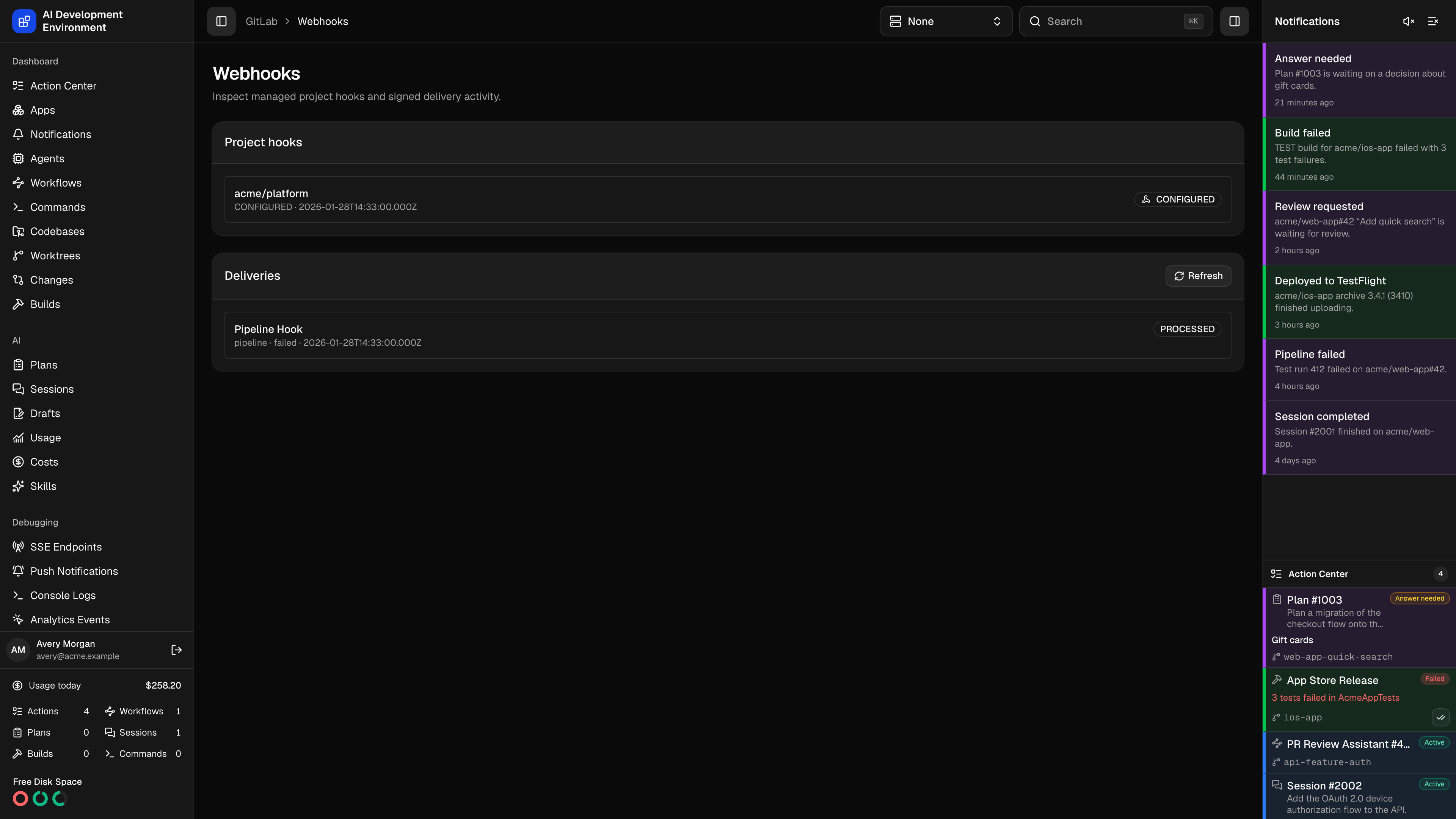
Task: Open Action Center in sidebar
Action: 97,86
